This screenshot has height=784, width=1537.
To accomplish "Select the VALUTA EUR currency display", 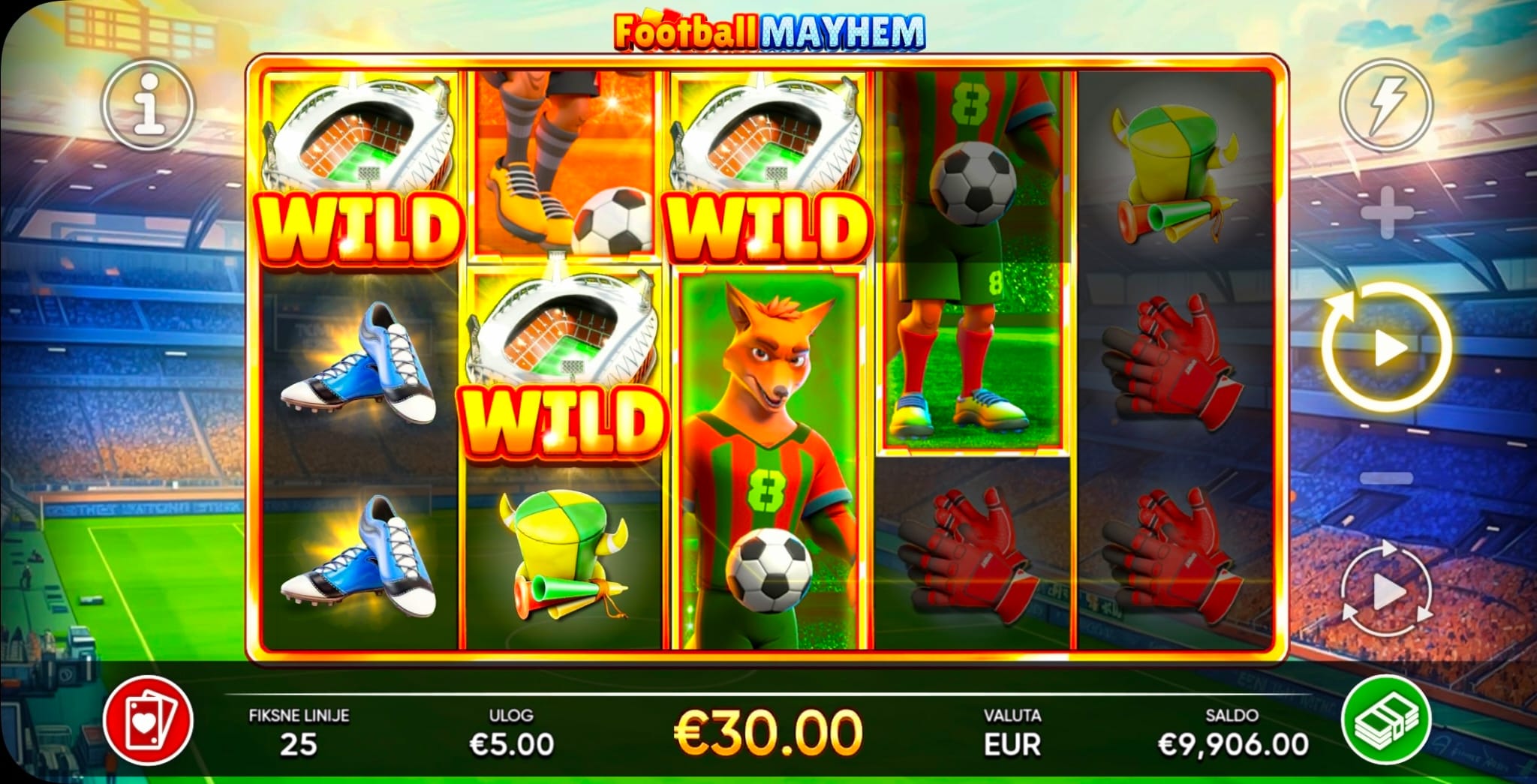I will tap(1012, 731).
